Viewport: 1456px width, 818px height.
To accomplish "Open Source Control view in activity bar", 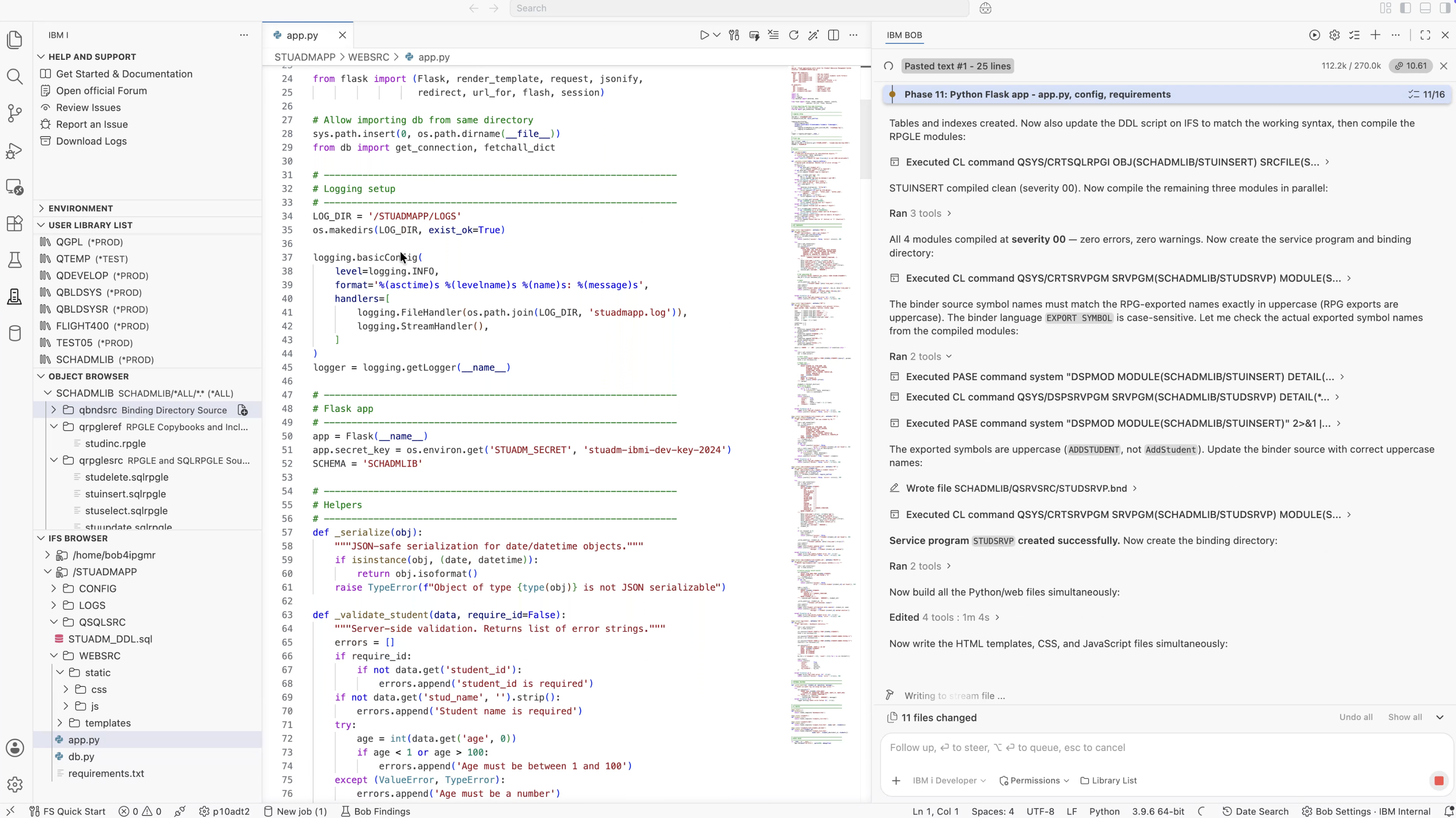I will pyautogui.click(x=15, y=113).
